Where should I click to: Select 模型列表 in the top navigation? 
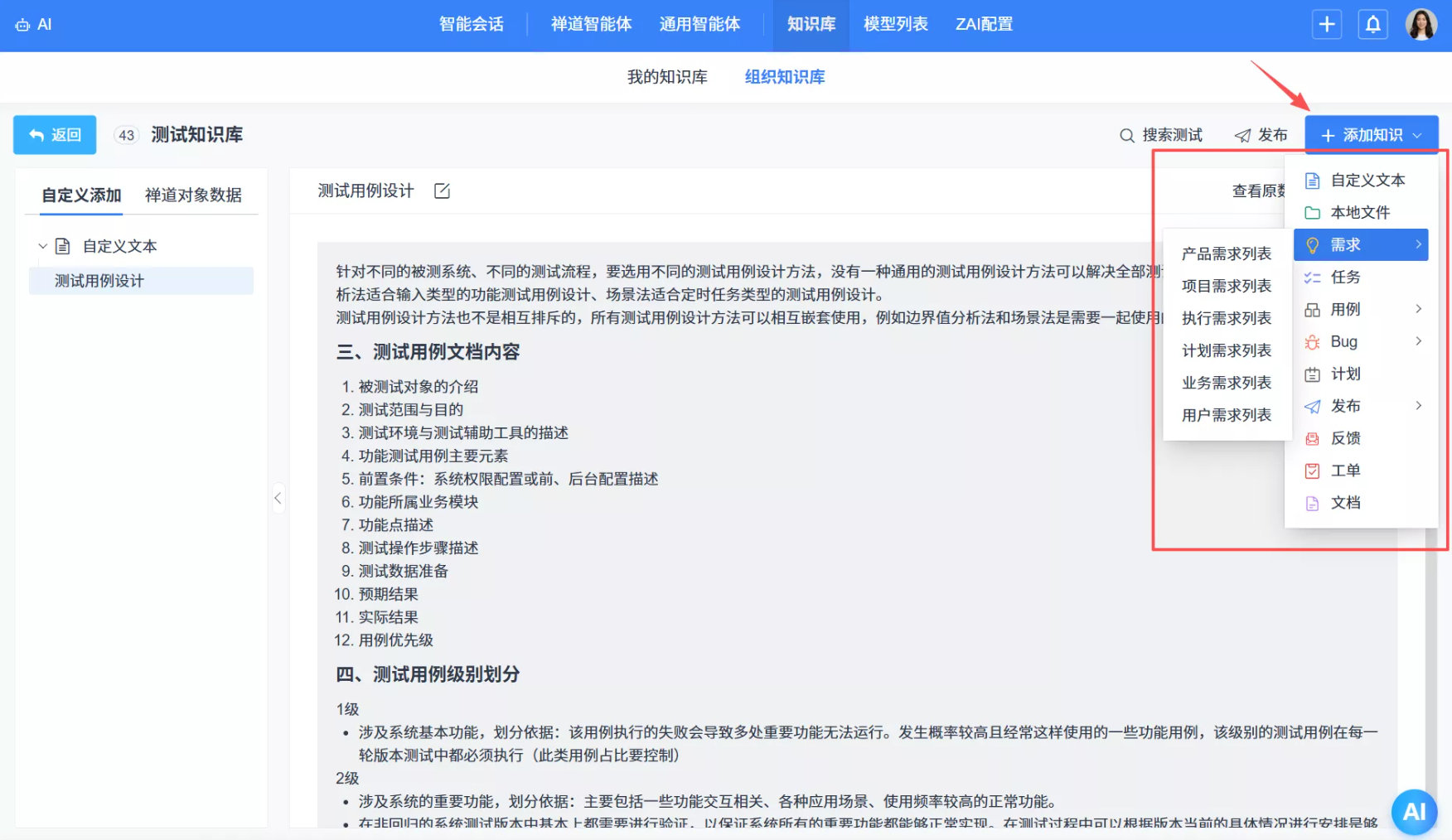[x=895, y=24]
